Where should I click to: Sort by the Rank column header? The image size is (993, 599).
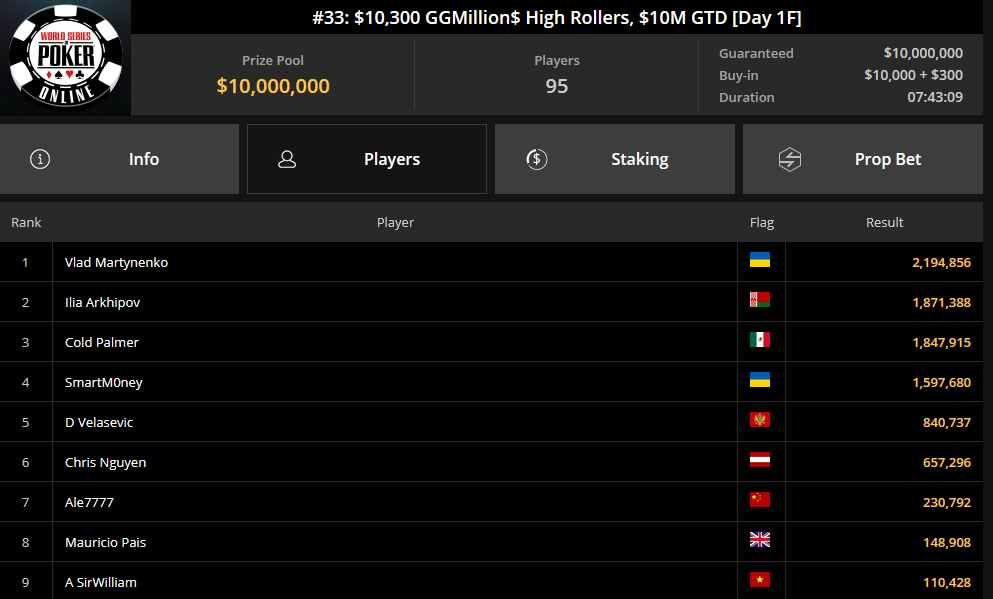click(x=26, y=222)
